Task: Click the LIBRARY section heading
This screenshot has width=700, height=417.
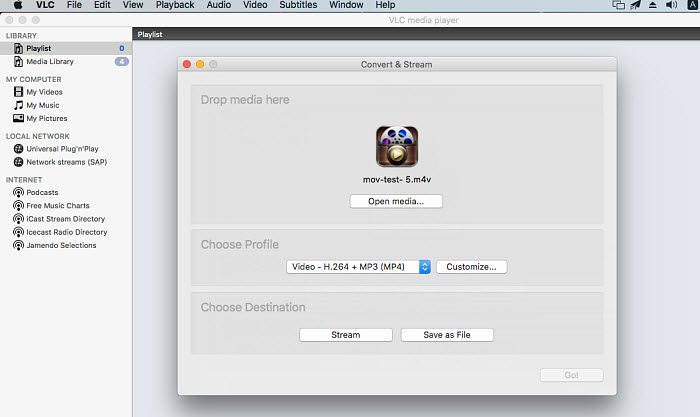Action: 21,36
